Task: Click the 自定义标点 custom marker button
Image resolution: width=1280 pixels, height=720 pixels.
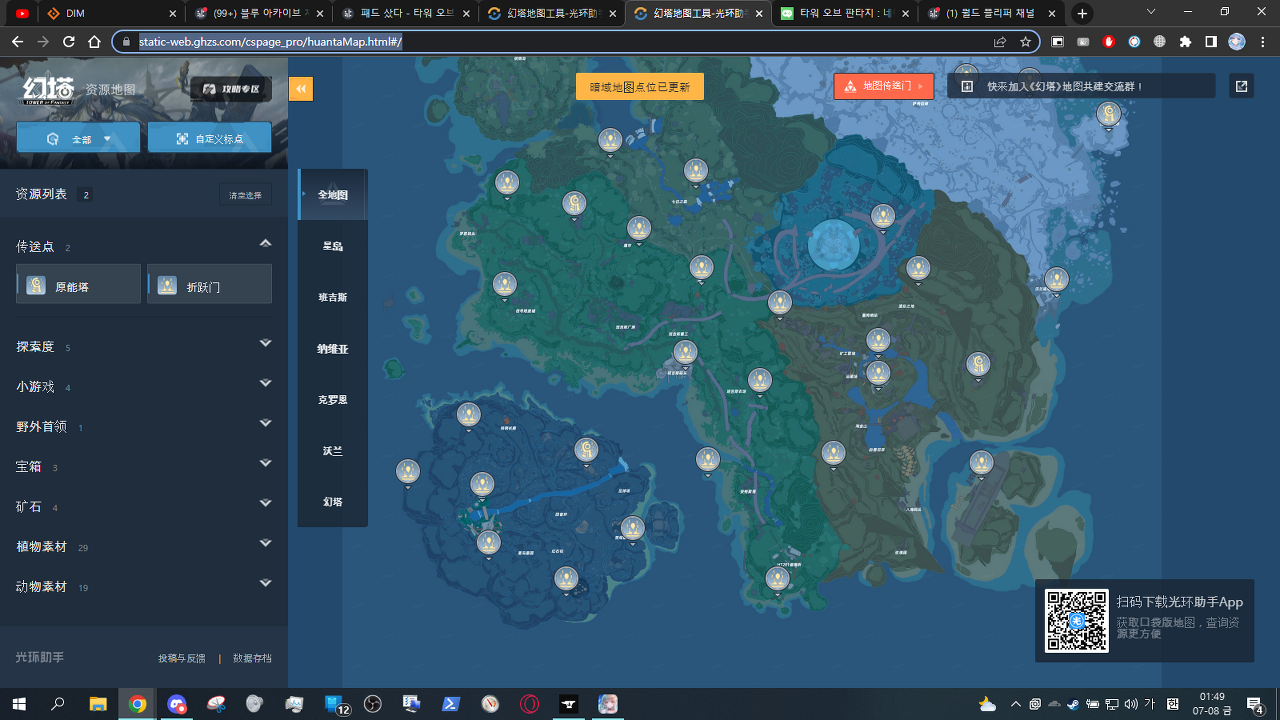Action: click(210, 138)
